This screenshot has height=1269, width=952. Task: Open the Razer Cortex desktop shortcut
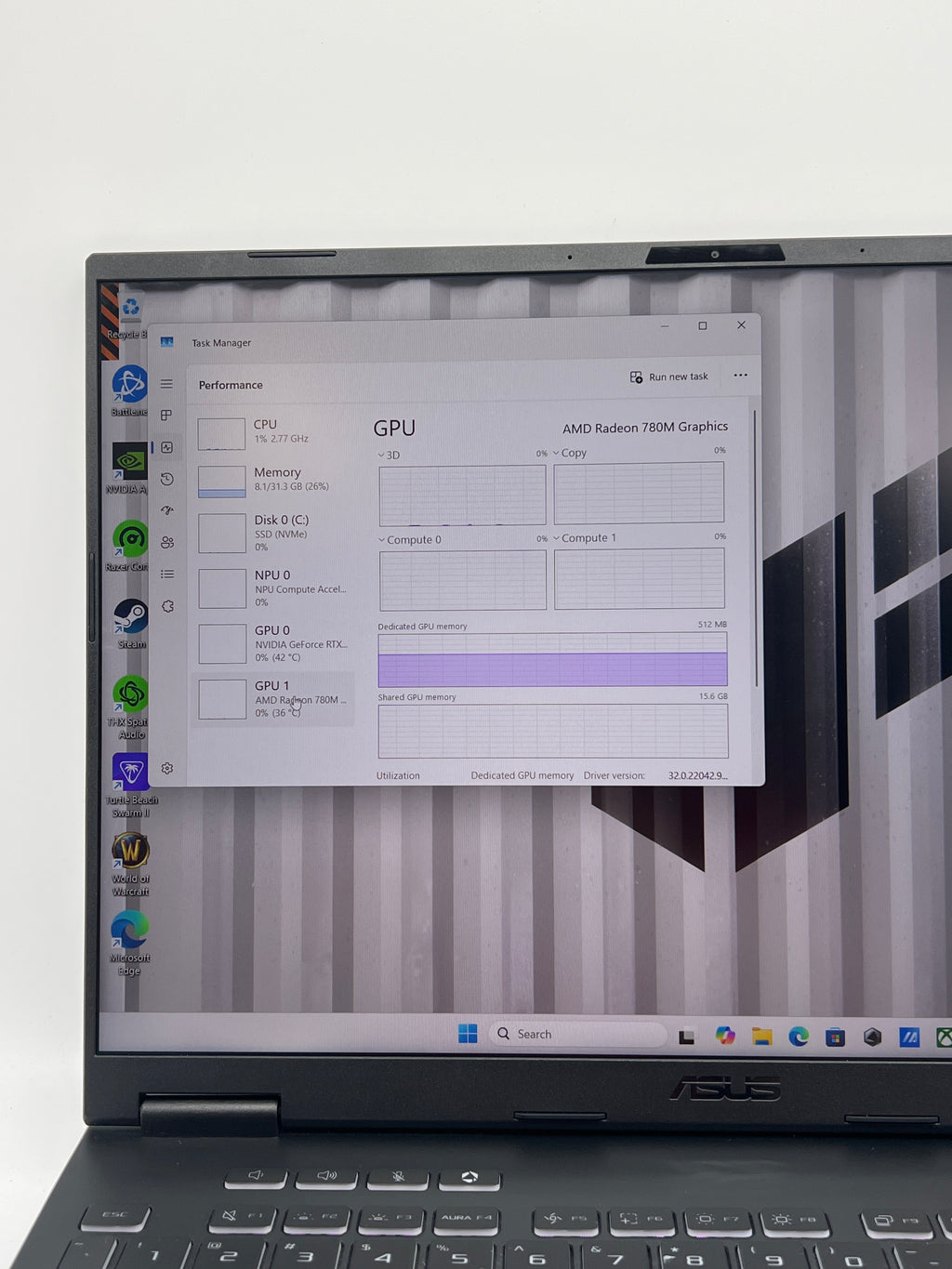point(129,546)
